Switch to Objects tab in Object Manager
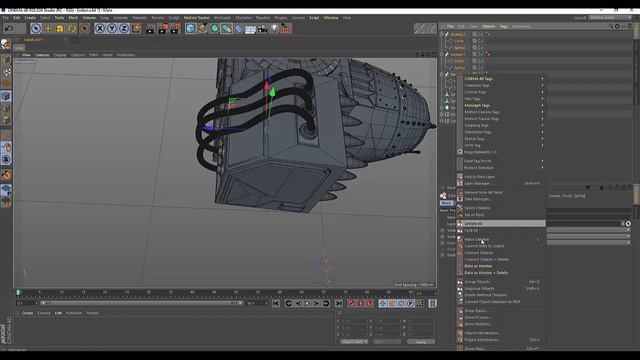 pos(489,27)
